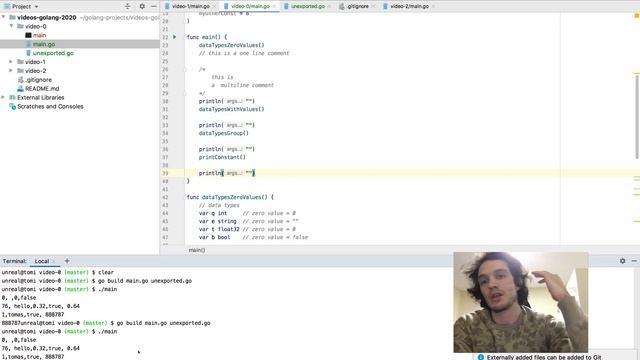Click the Externally added files notification
Image resolution: width=640 pixels, height=360 pixels.
click(544, 357)
